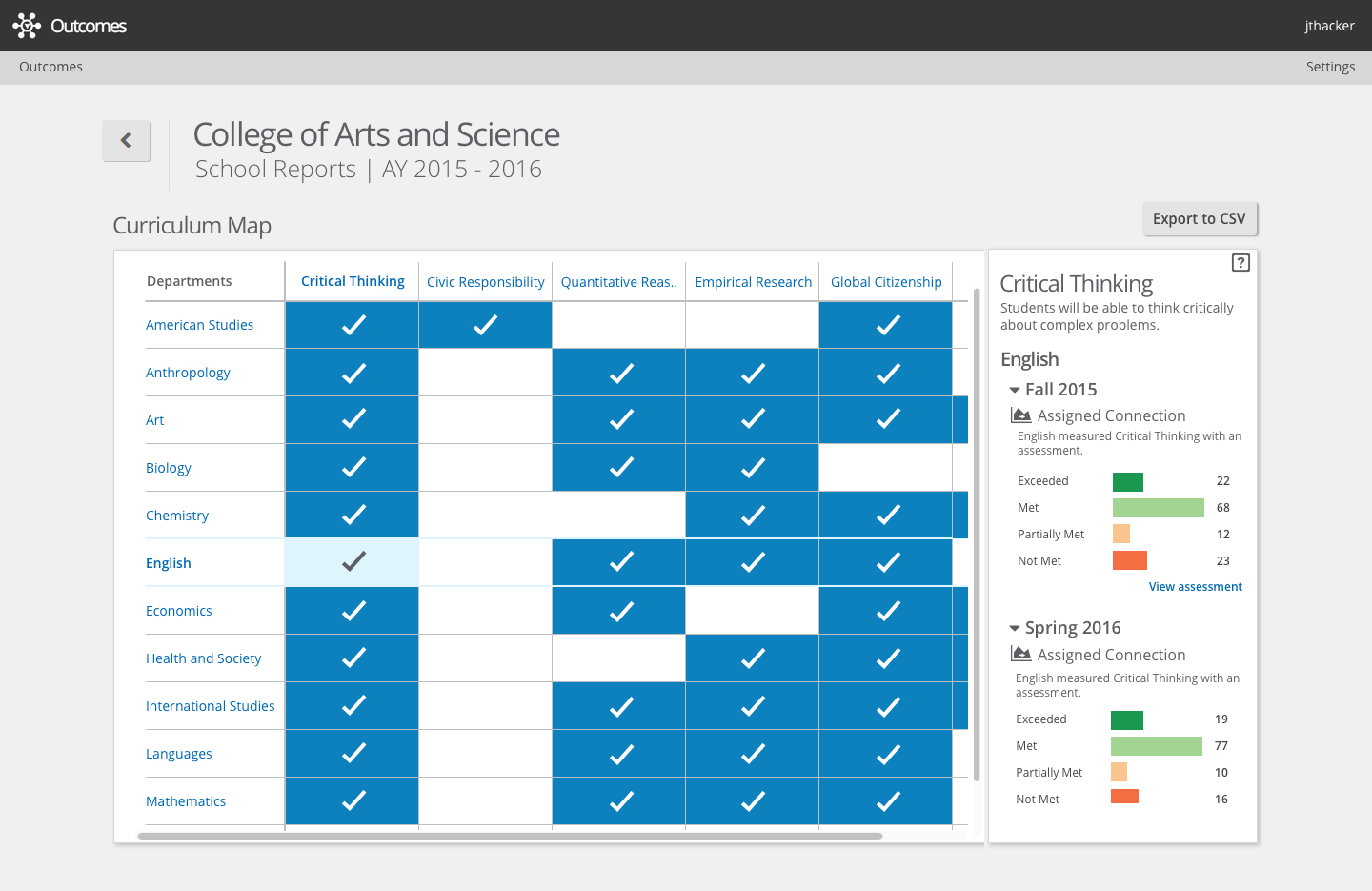Image resolution: width=1372 pixels, height=891 pixels.
Task: Click the View assessment link
Action: [x=1195, y=587]
